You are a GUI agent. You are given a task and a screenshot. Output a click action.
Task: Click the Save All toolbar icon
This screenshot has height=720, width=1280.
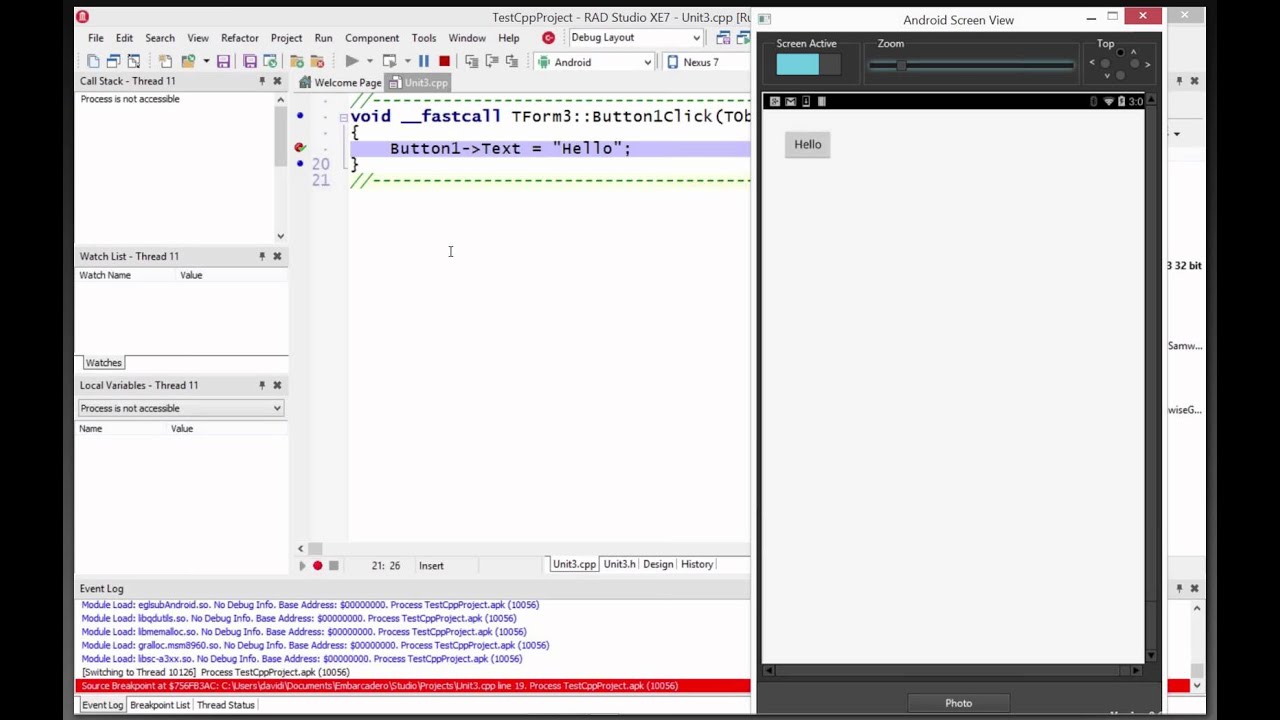point(250,62)
